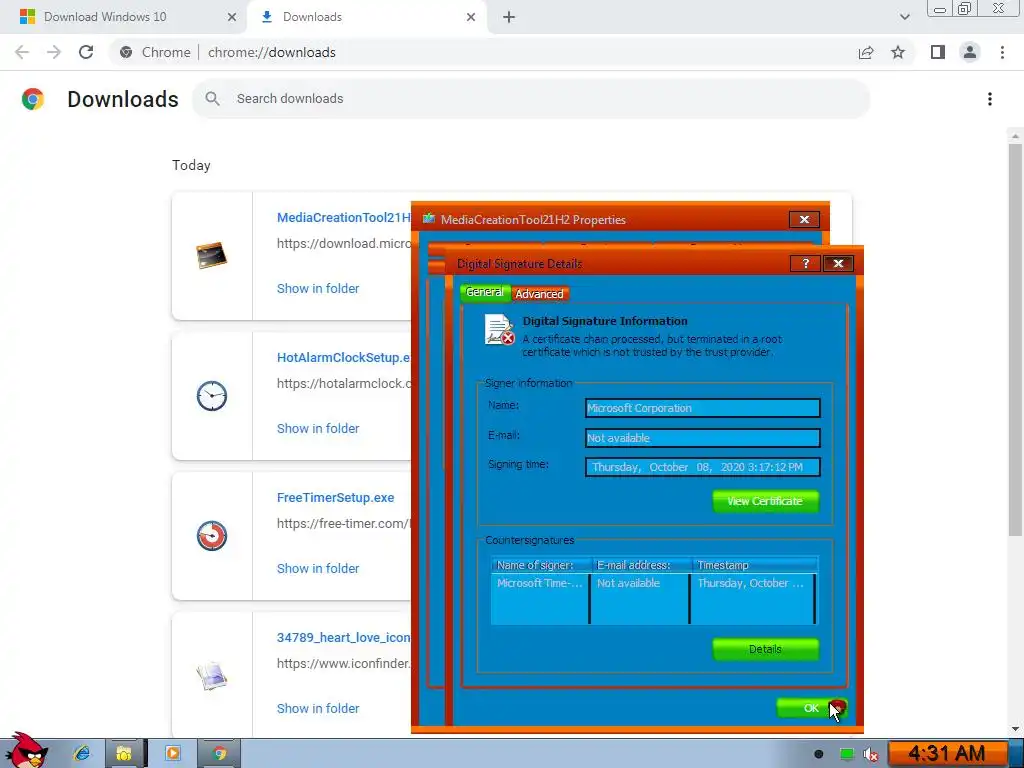Open the FreeTimerSetup.exe download link
The width and height of the screenshot is (1024, 768).
pos(335,498)
